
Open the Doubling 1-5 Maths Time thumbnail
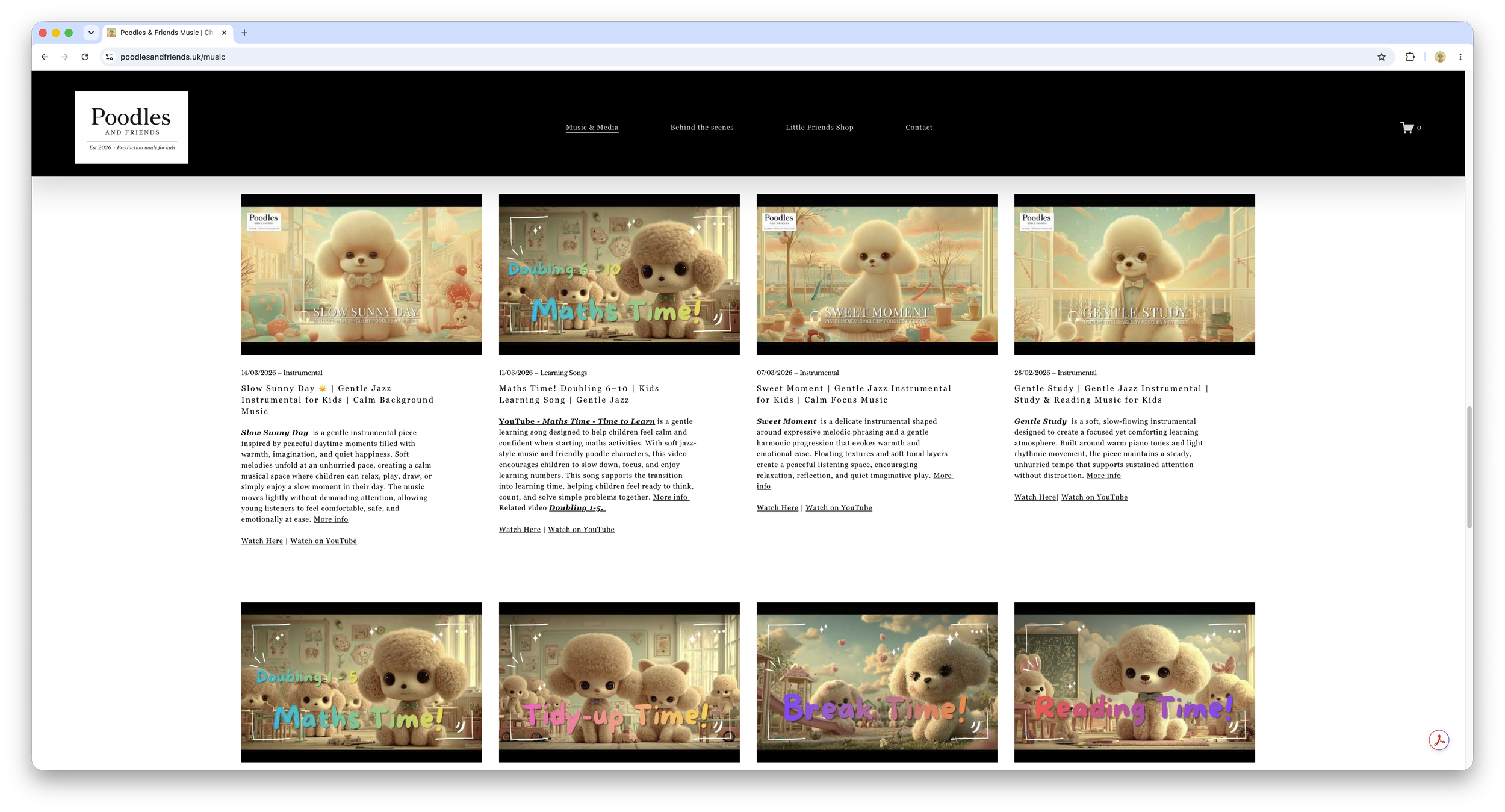(361, 682)
